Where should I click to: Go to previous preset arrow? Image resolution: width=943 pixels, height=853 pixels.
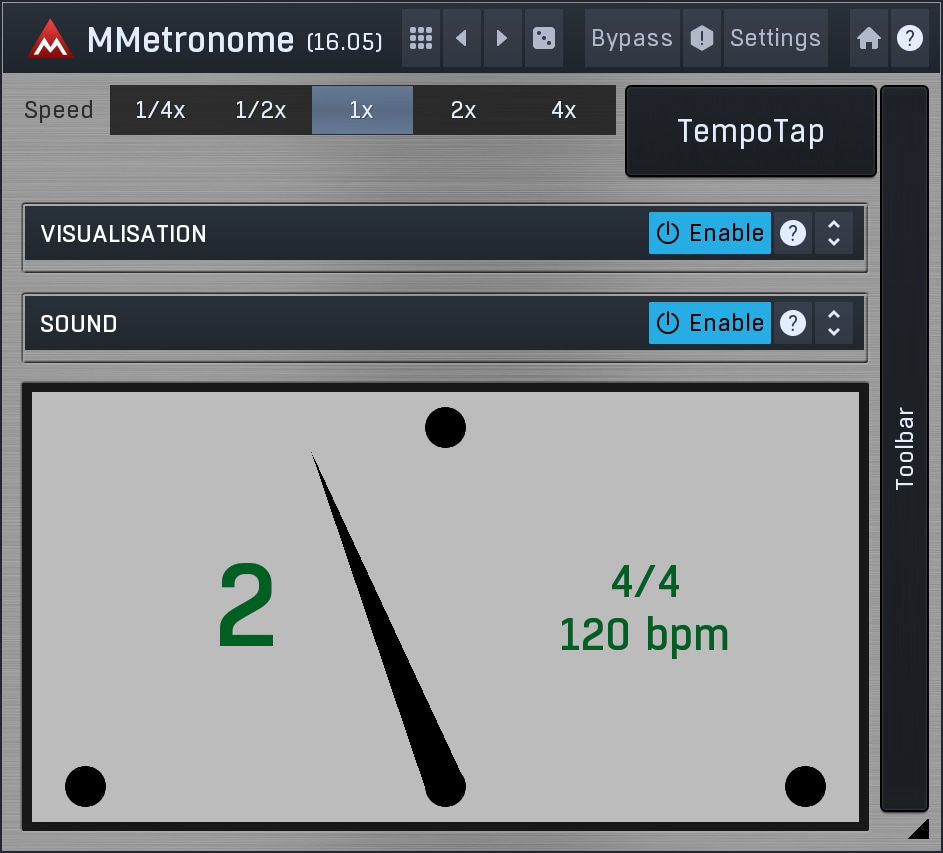(461, 38)
